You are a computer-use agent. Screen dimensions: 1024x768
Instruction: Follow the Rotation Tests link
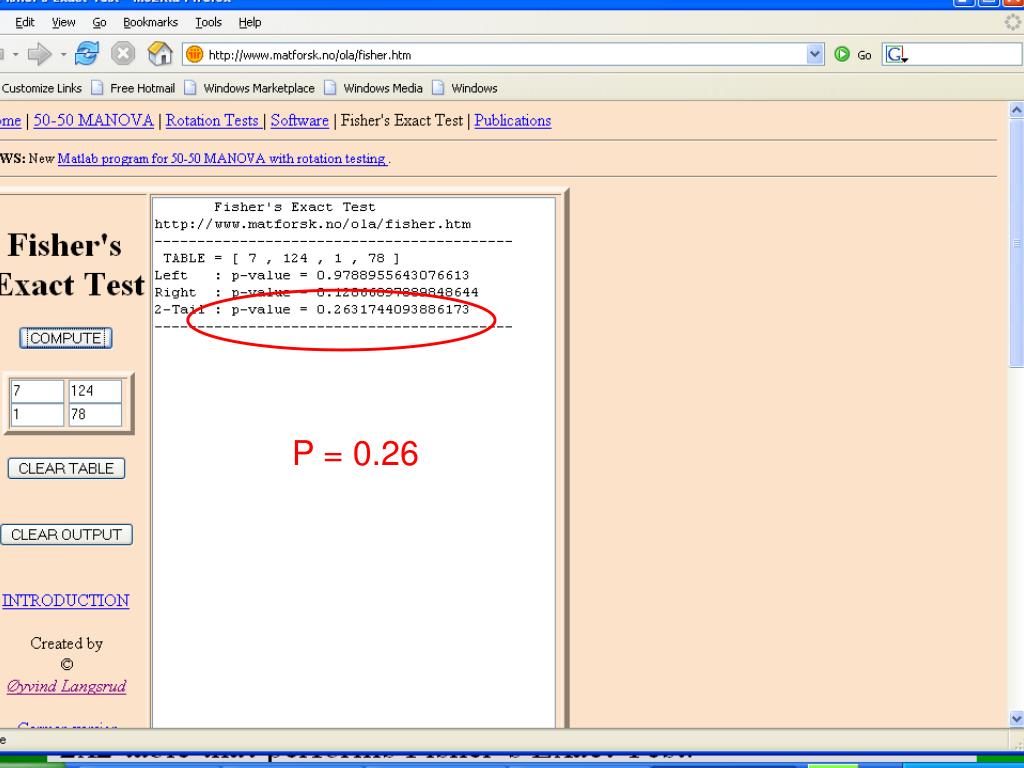214,121
